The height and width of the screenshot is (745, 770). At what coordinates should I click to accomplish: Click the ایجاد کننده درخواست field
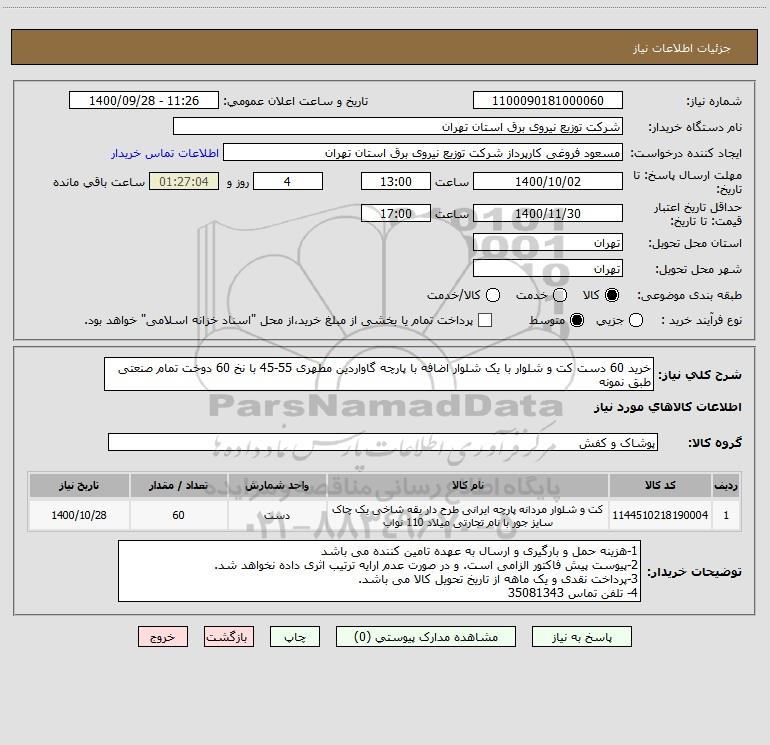coord(423,153)
